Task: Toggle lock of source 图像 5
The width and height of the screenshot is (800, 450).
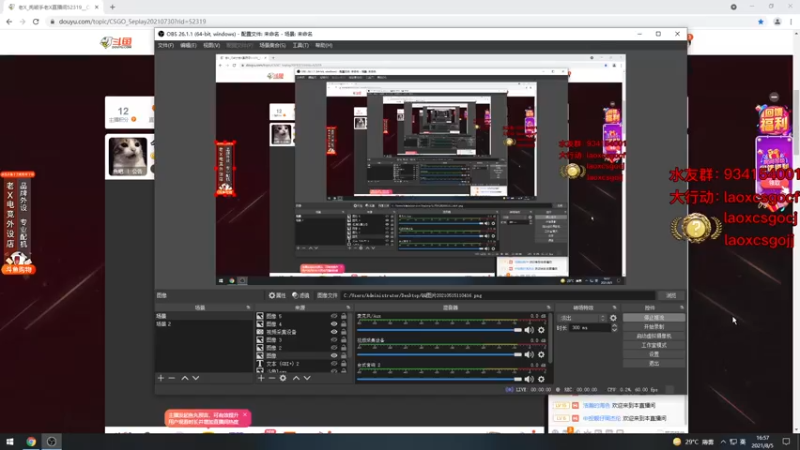Action: tap(344, 316)
